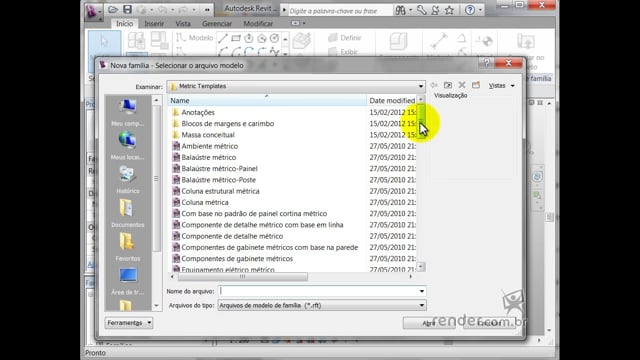Expand the Examinar folder dropdown

point(421,86)
